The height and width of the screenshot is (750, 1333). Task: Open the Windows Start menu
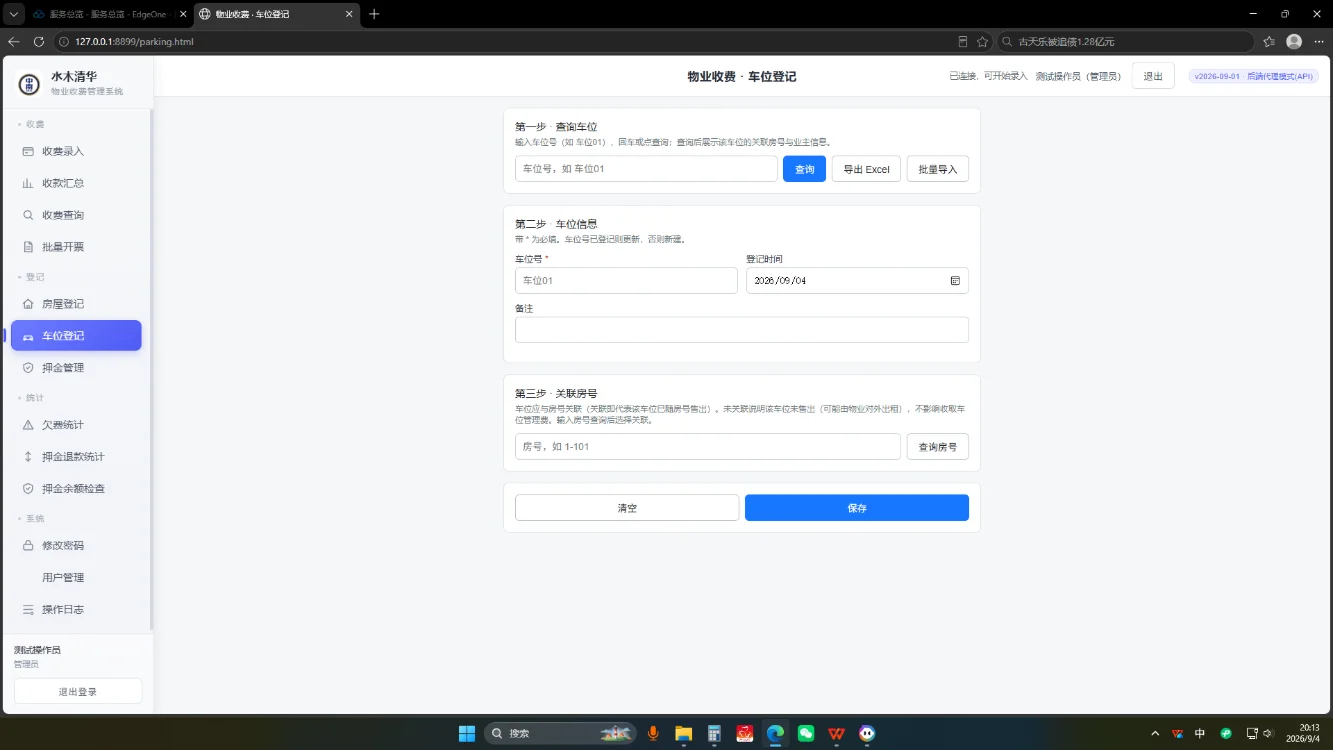[x=467, y=733]
